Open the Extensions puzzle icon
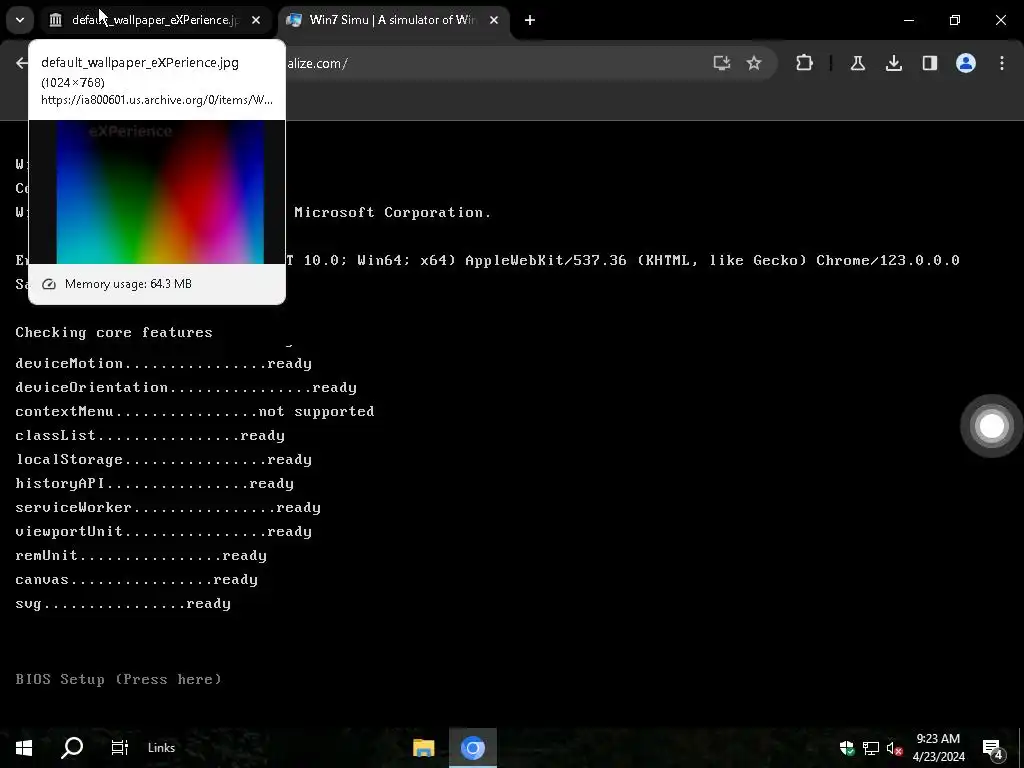 coord(805,63)
